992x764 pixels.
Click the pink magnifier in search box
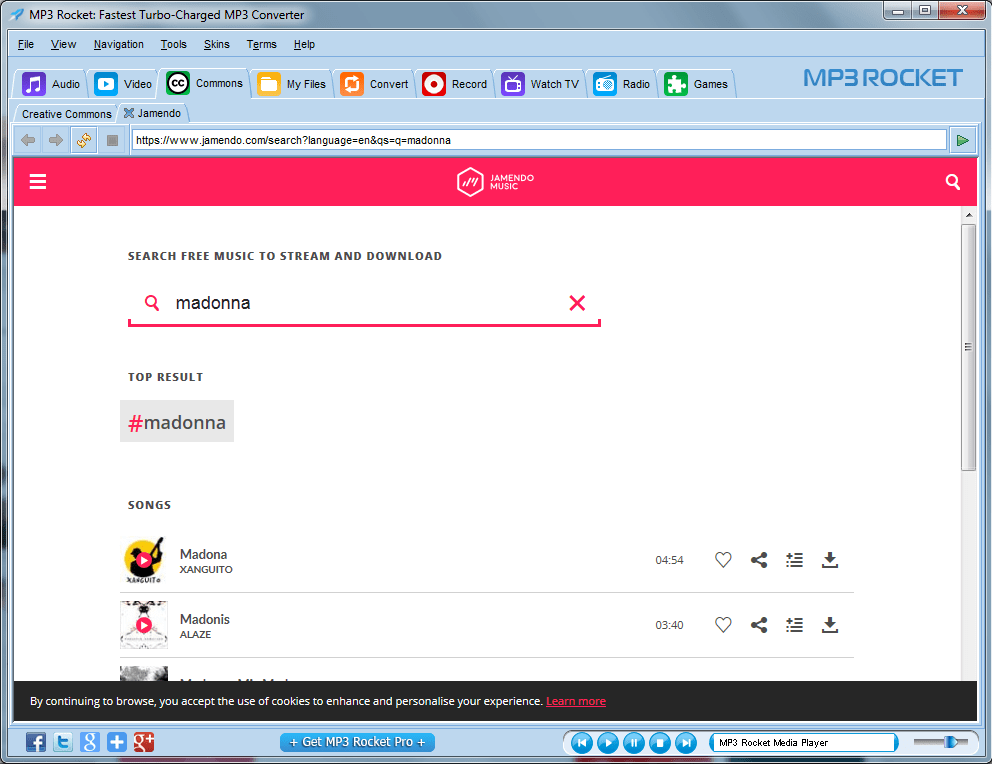coord(152,303)
